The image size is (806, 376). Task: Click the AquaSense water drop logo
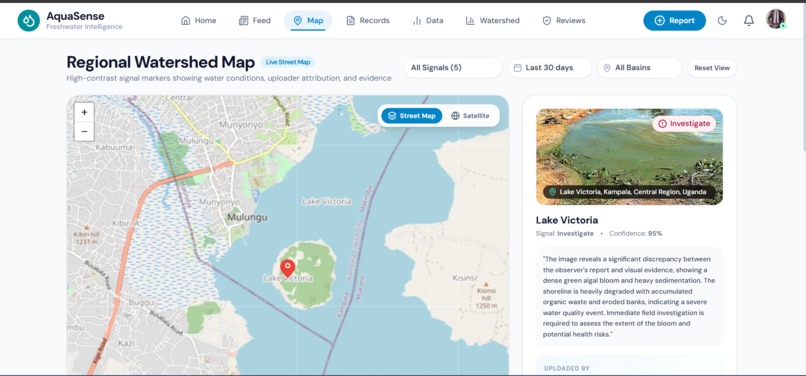28,21
